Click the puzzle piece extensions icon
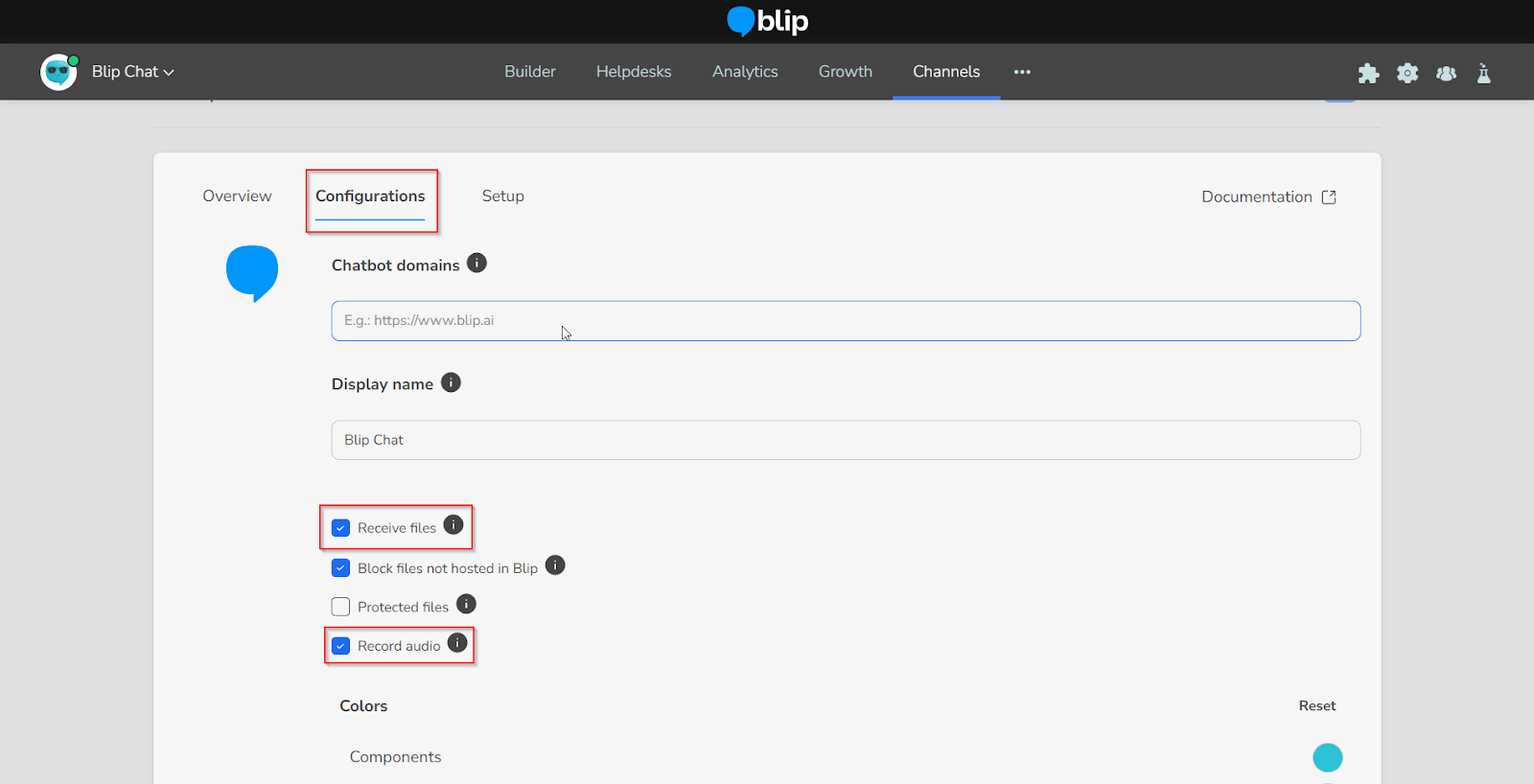1534x784 pixels. pos(1368,73)
